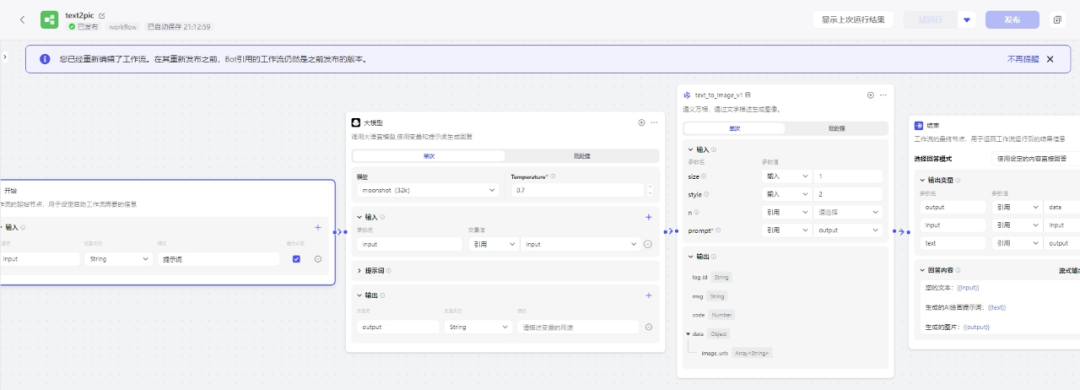Click the text_to_image_v1 plugin icon
1080x390 pixels.
point(687,95)
